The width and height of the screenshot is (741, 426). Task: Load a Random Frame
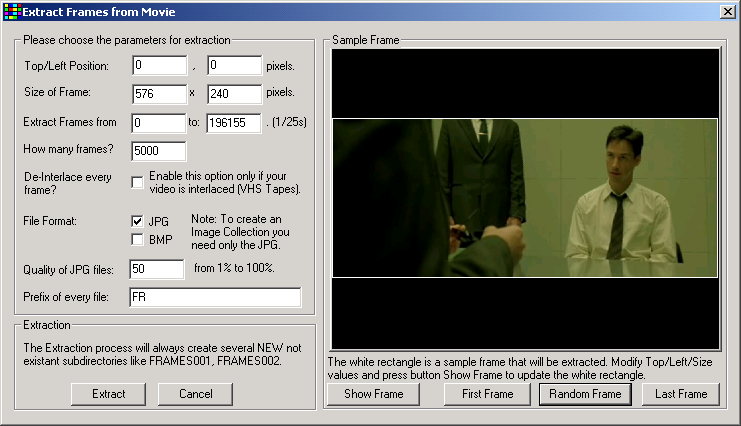[585, 394]
